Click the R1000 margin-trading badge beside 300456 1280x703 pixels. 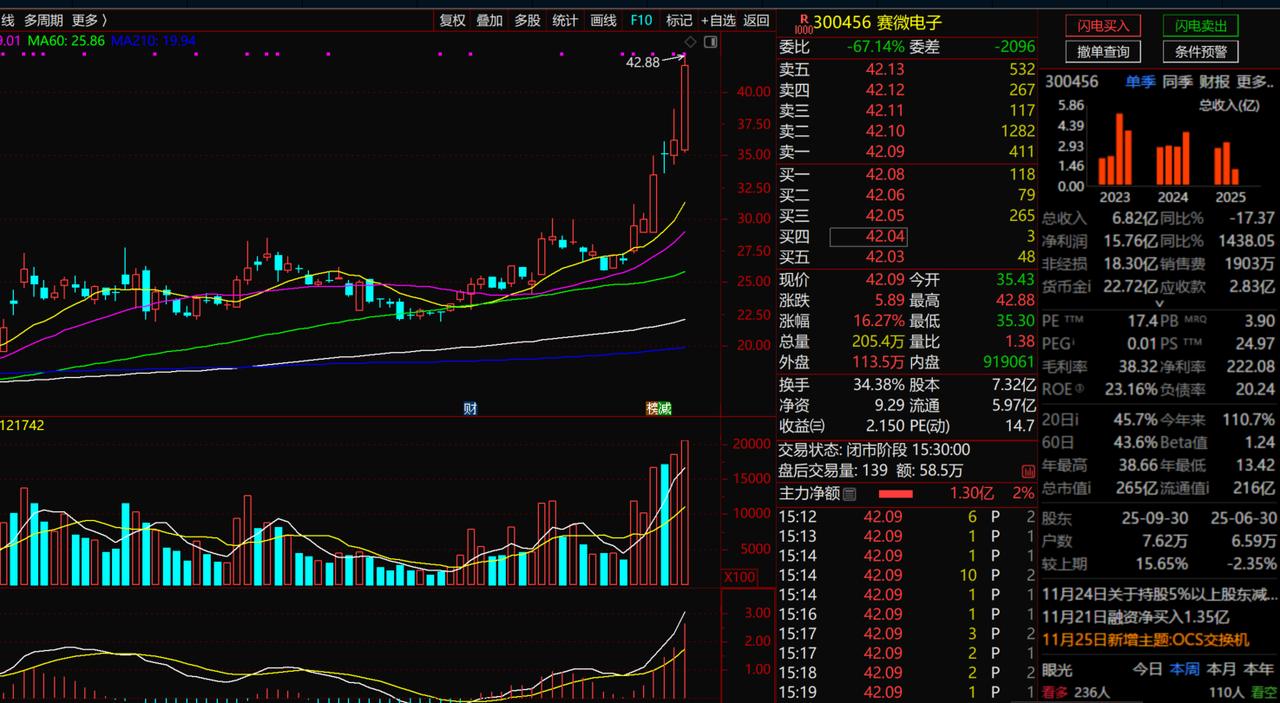pyautogui.click(x=803, y=24)
